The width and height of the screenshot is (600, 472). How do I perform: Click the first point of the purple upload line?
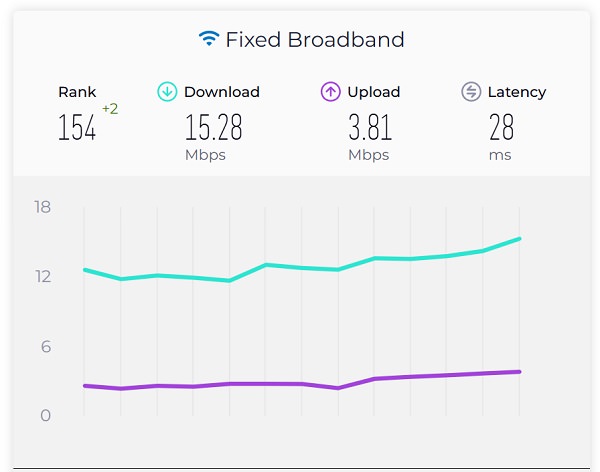pos(85,386)
